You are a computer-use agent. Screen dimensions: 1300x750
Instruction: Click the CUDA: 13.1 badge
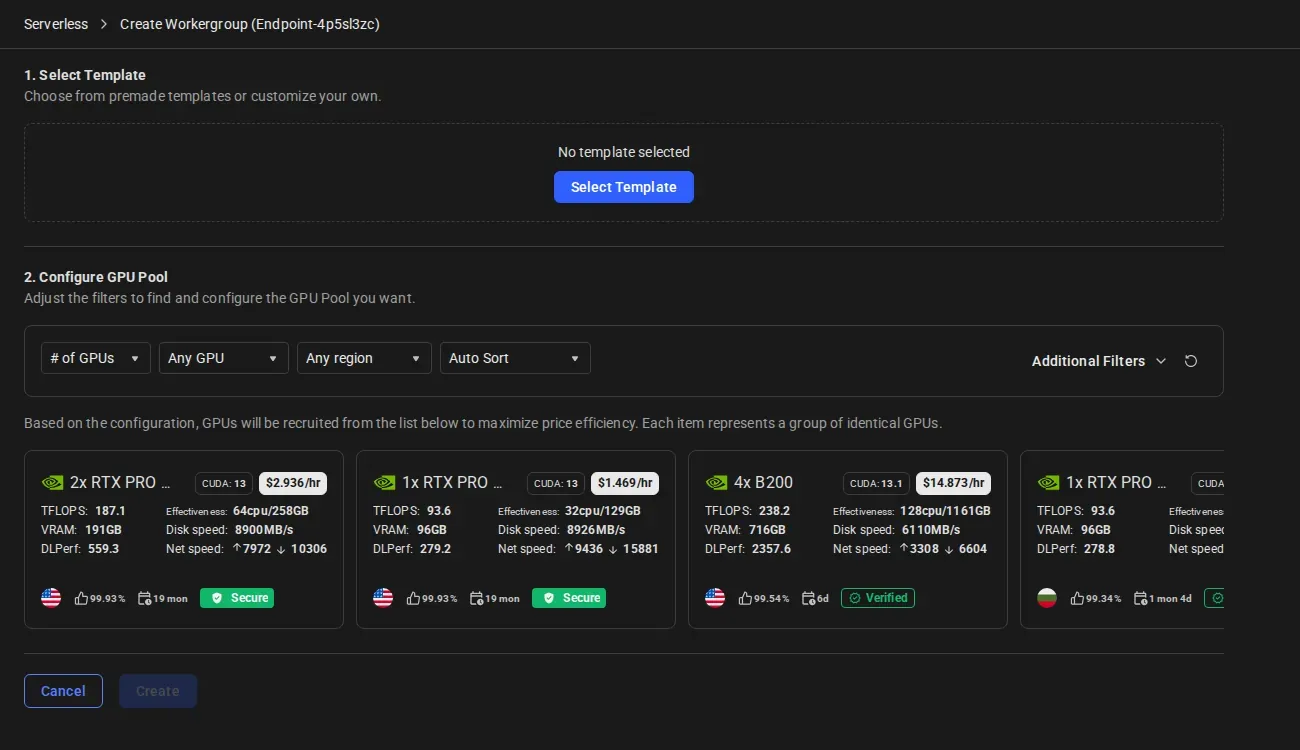(x=876, y=483)
